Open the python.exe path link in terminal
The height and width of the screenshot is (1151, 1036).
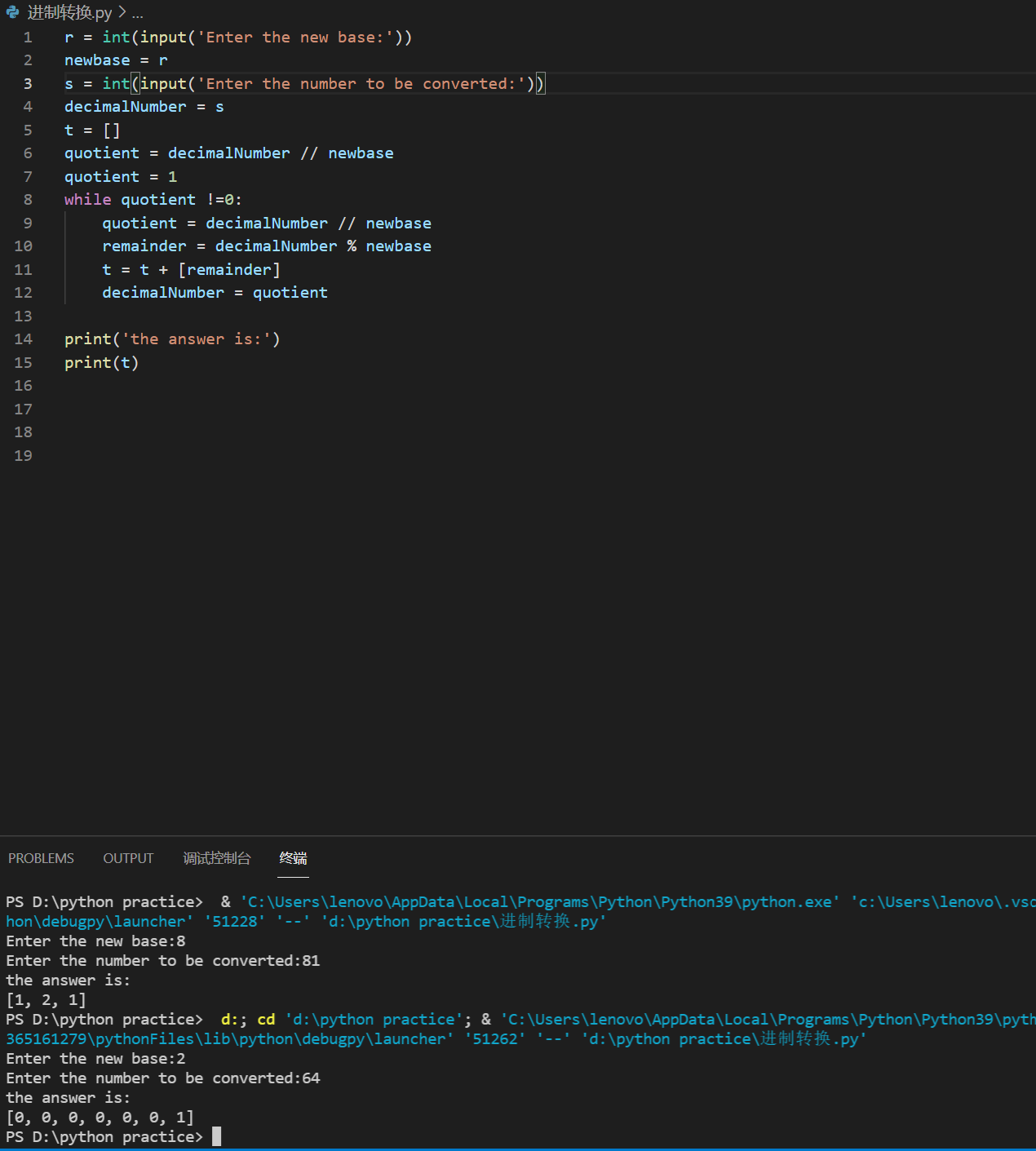pyautogui.click(x=539, y=902)
